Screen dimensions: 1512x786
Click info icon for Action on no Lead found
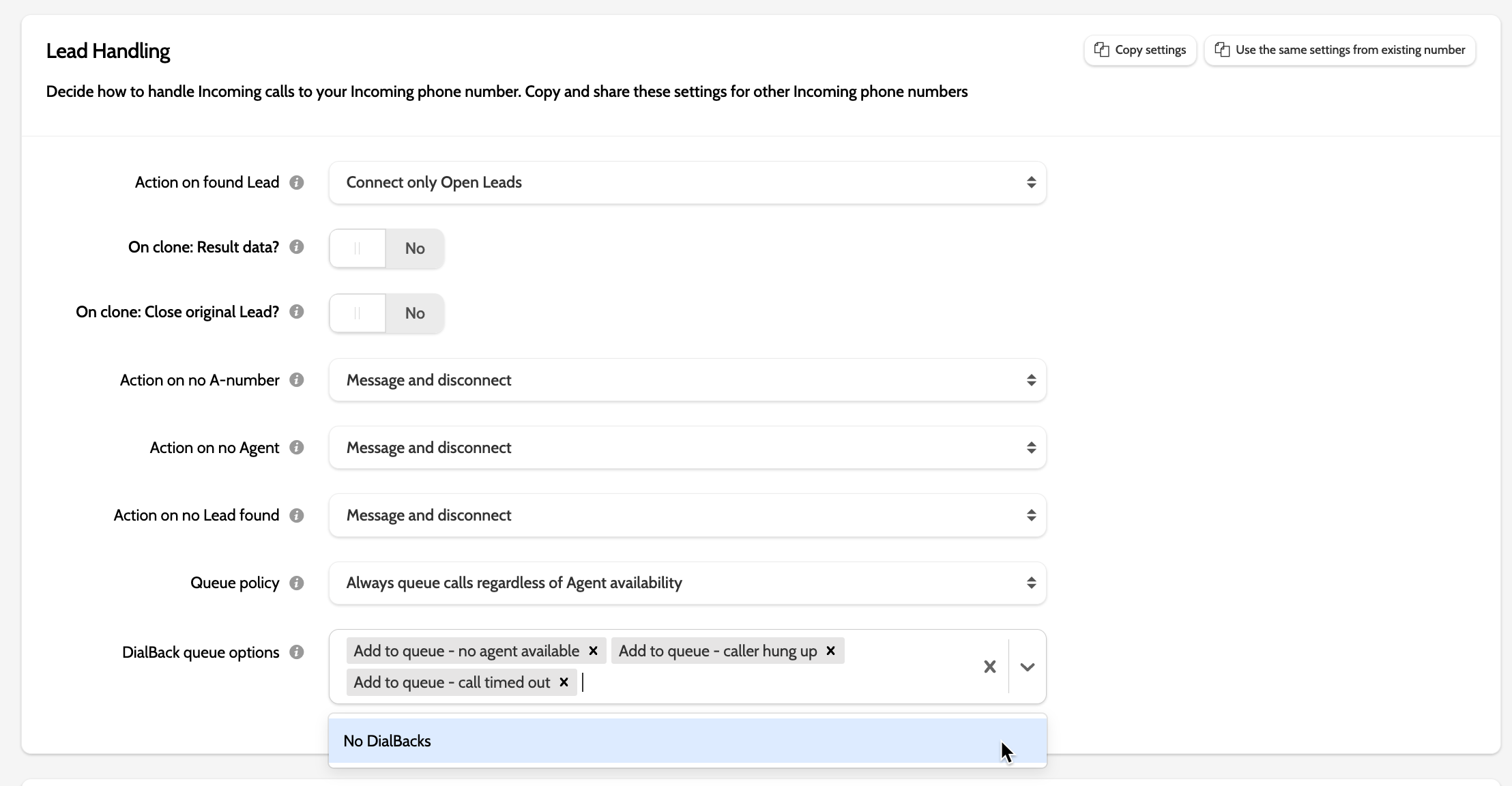(296, 515)
